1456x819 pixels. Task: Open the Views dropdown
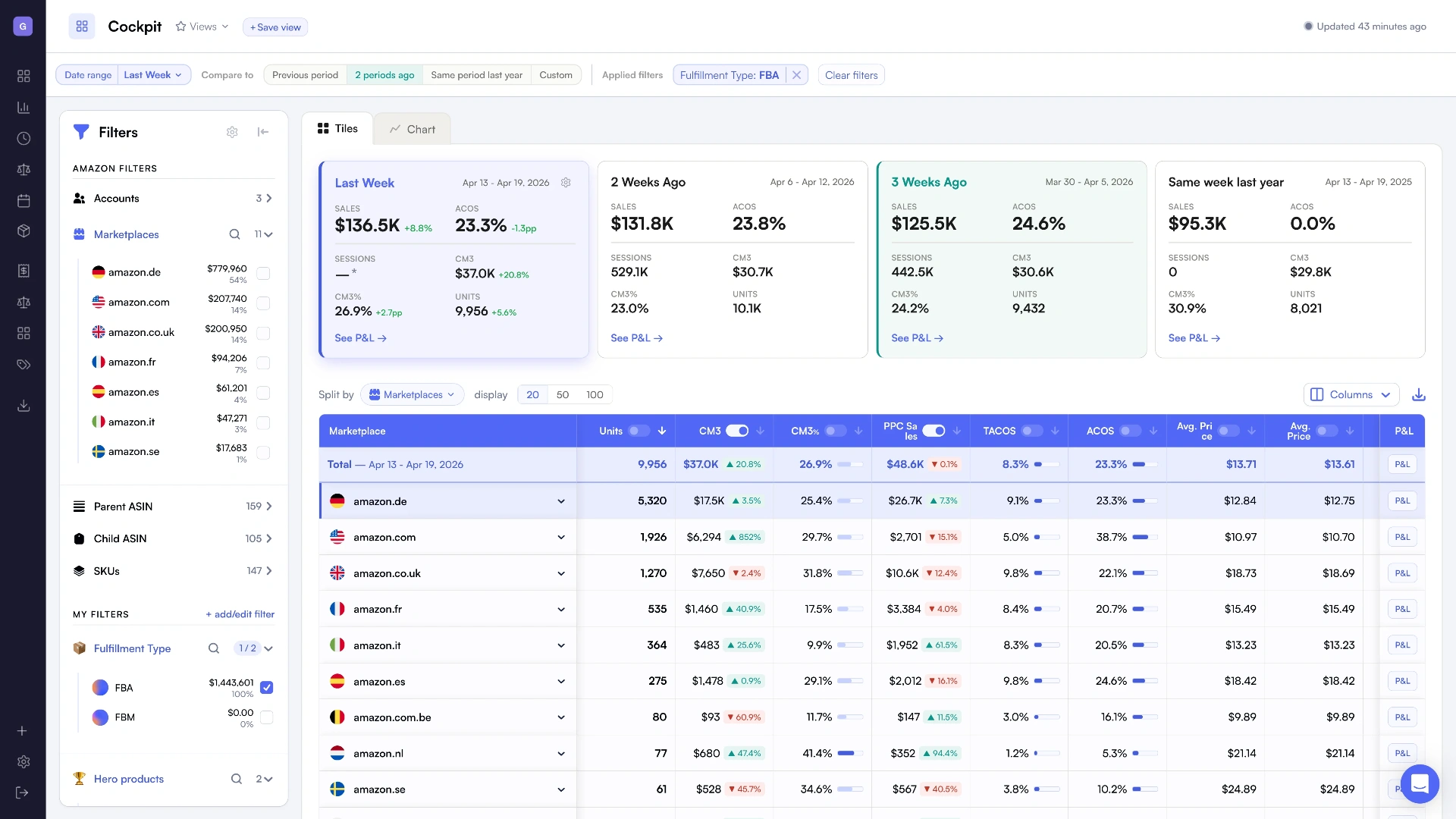tap(202, 27)
